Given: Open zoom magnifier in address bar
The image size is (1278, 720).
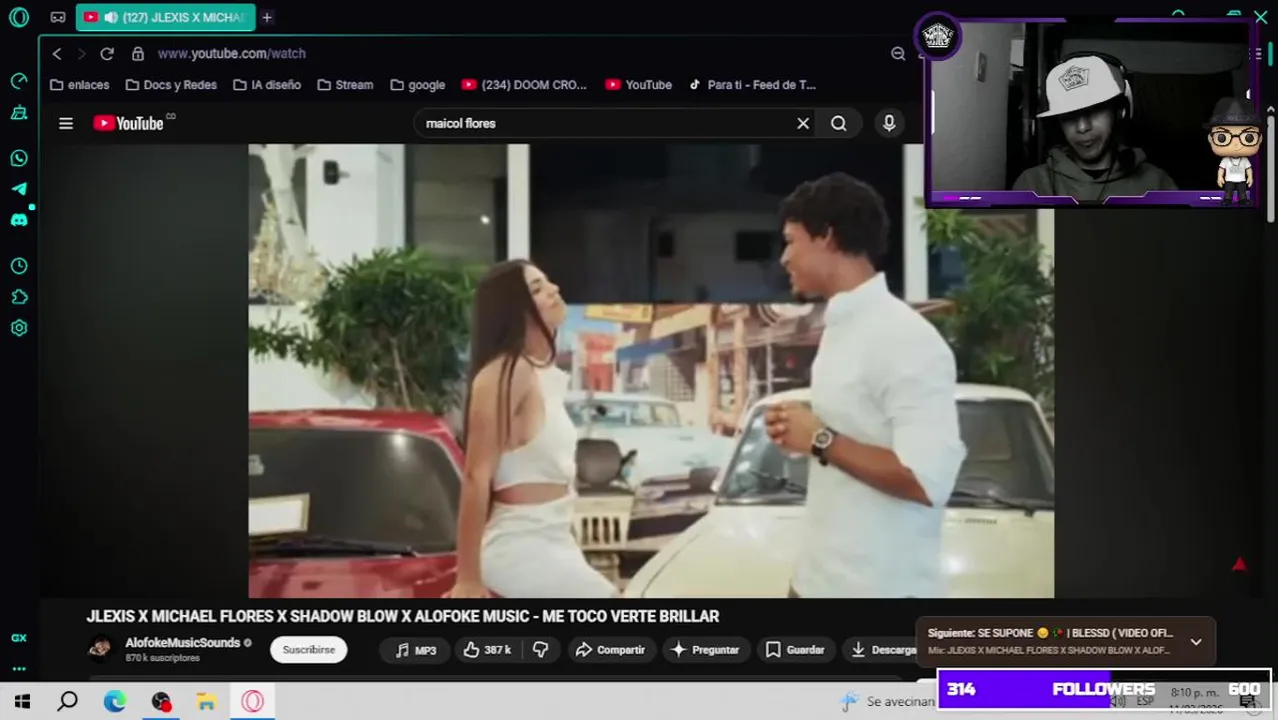Looking at the screenshot, I should (x=898, y=54).
